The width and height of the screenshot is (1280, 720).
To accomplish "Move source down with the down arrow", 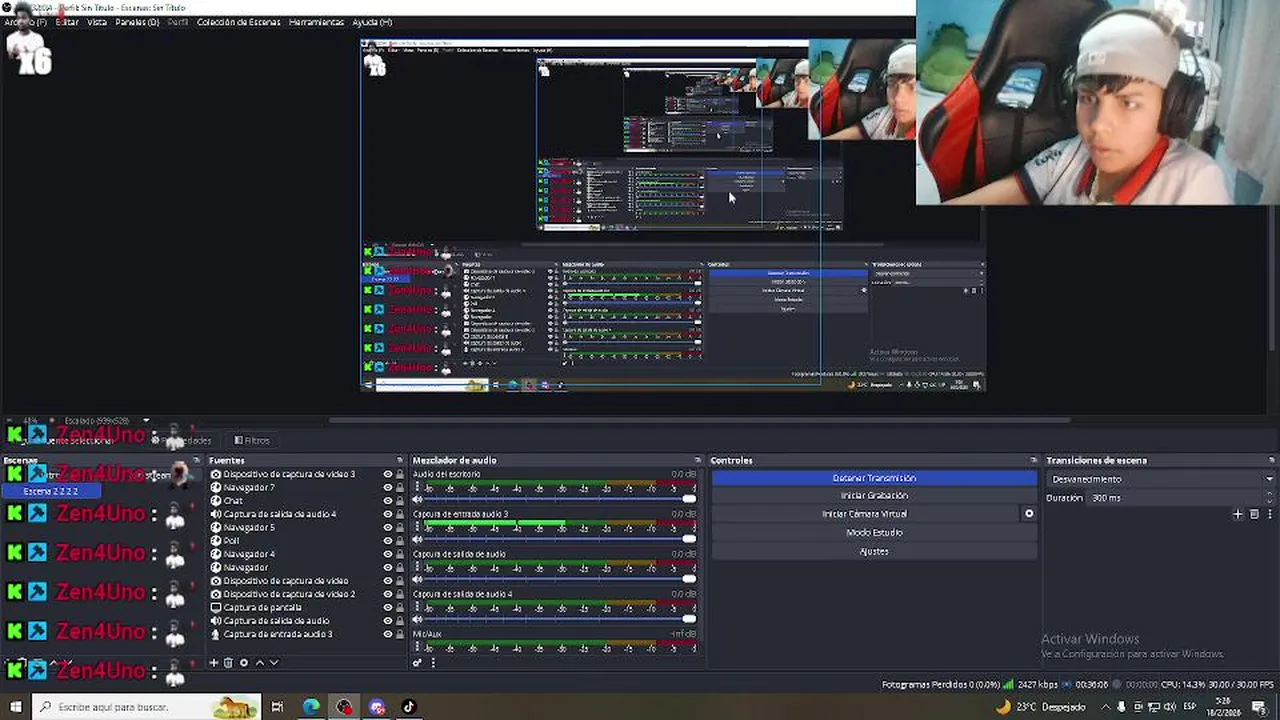I will (273, 662).
